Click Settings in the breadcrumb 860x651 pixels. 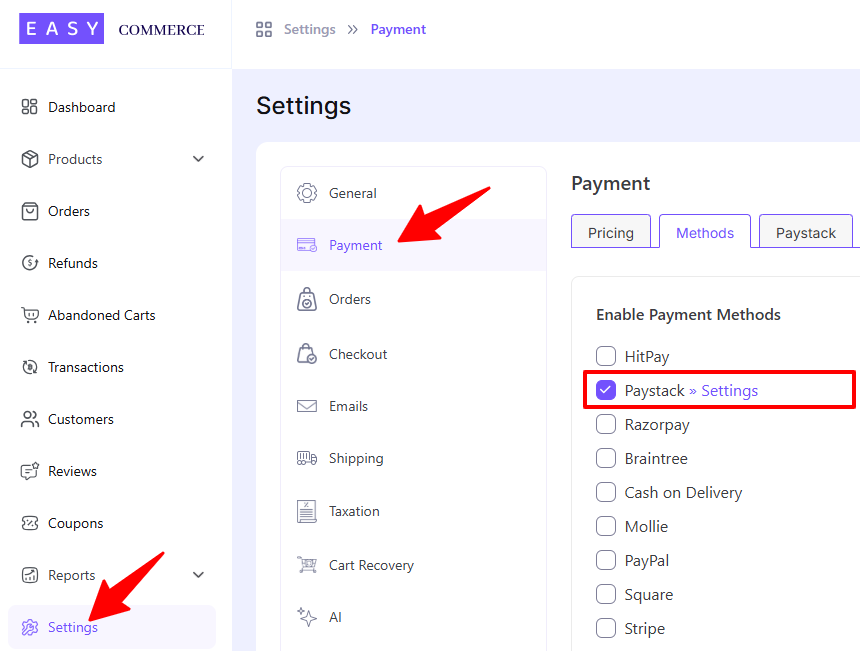(x=309, y=30)
